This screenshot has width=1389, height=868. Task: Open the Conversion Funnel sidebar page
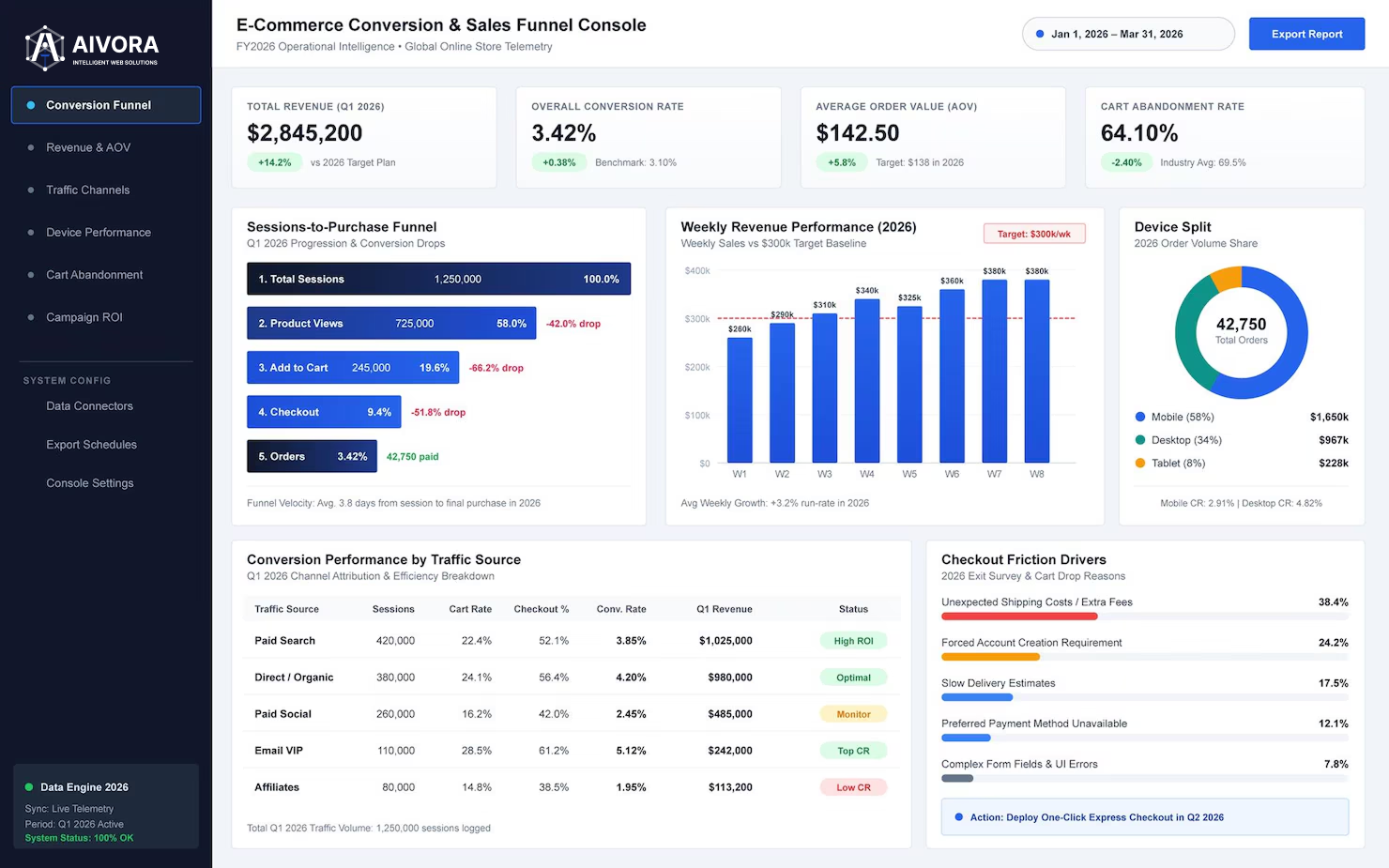[x=106, y=105]
